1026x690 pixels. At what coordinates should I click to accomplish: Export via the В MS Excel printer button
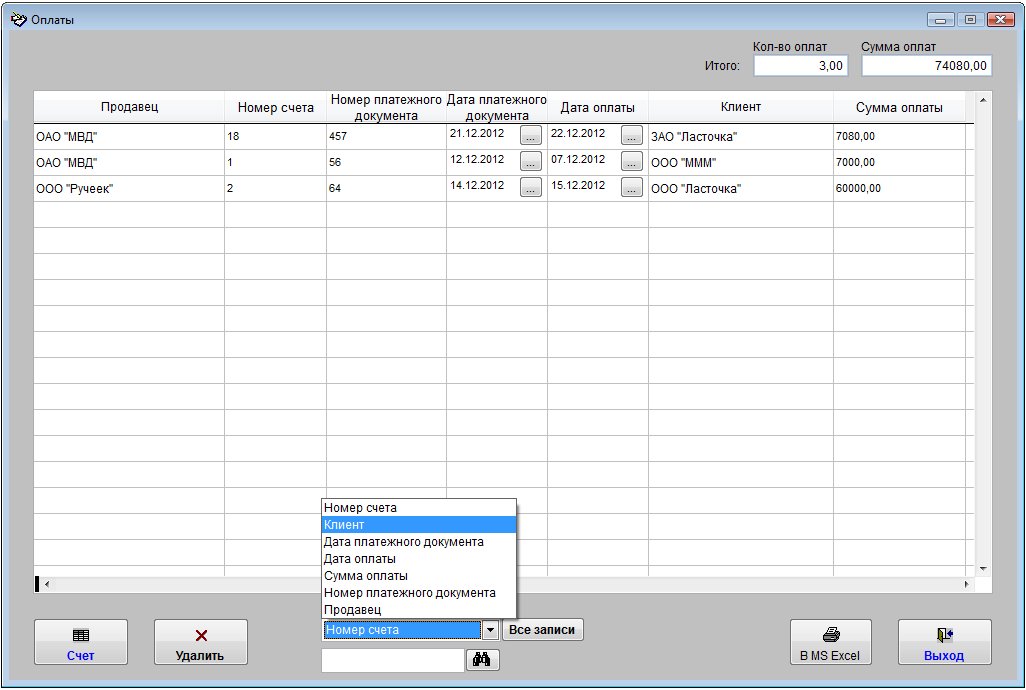tap(830, 642)
